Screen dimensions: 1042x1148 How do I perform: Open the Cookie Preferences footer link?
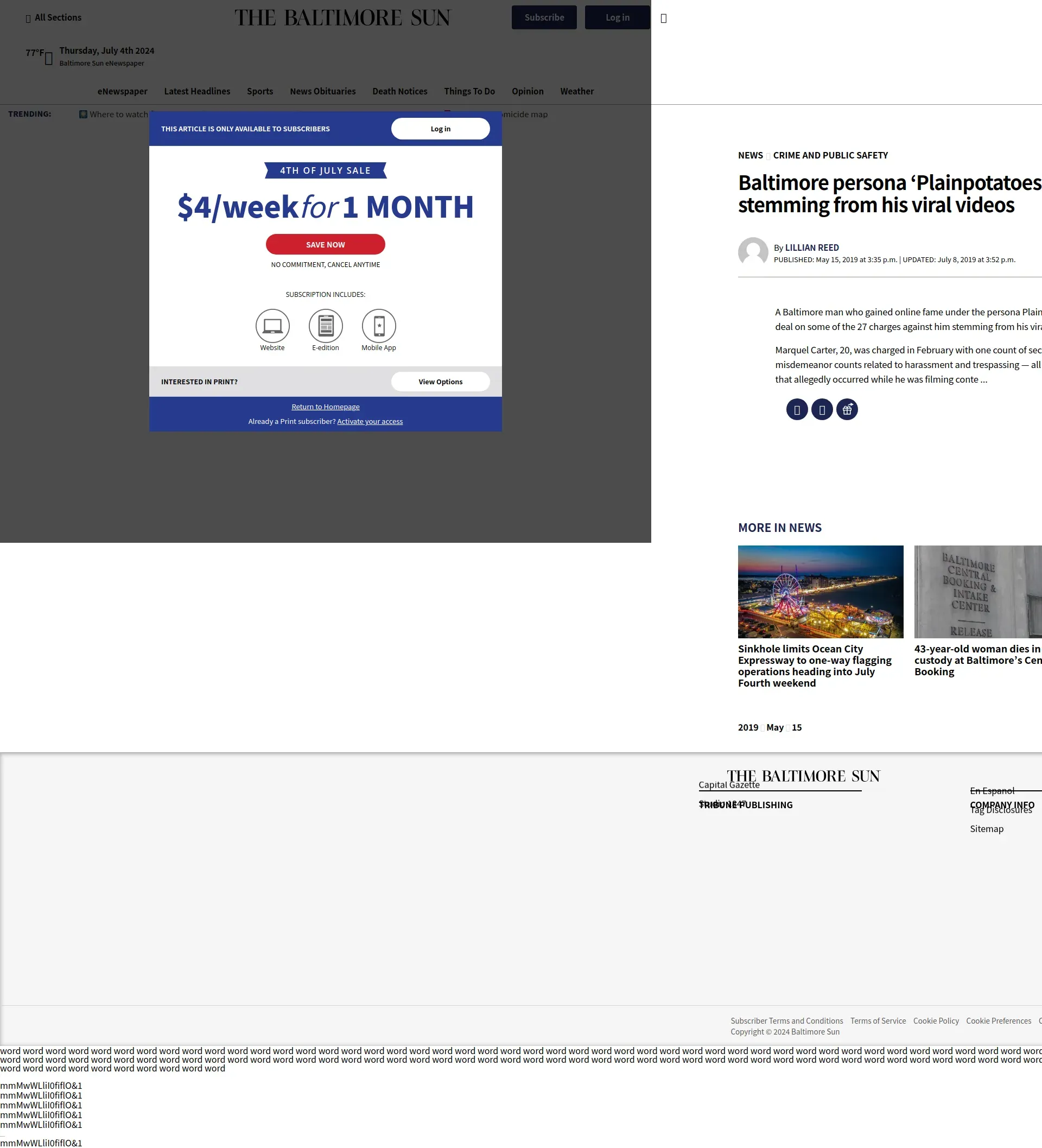[998, 1021]
